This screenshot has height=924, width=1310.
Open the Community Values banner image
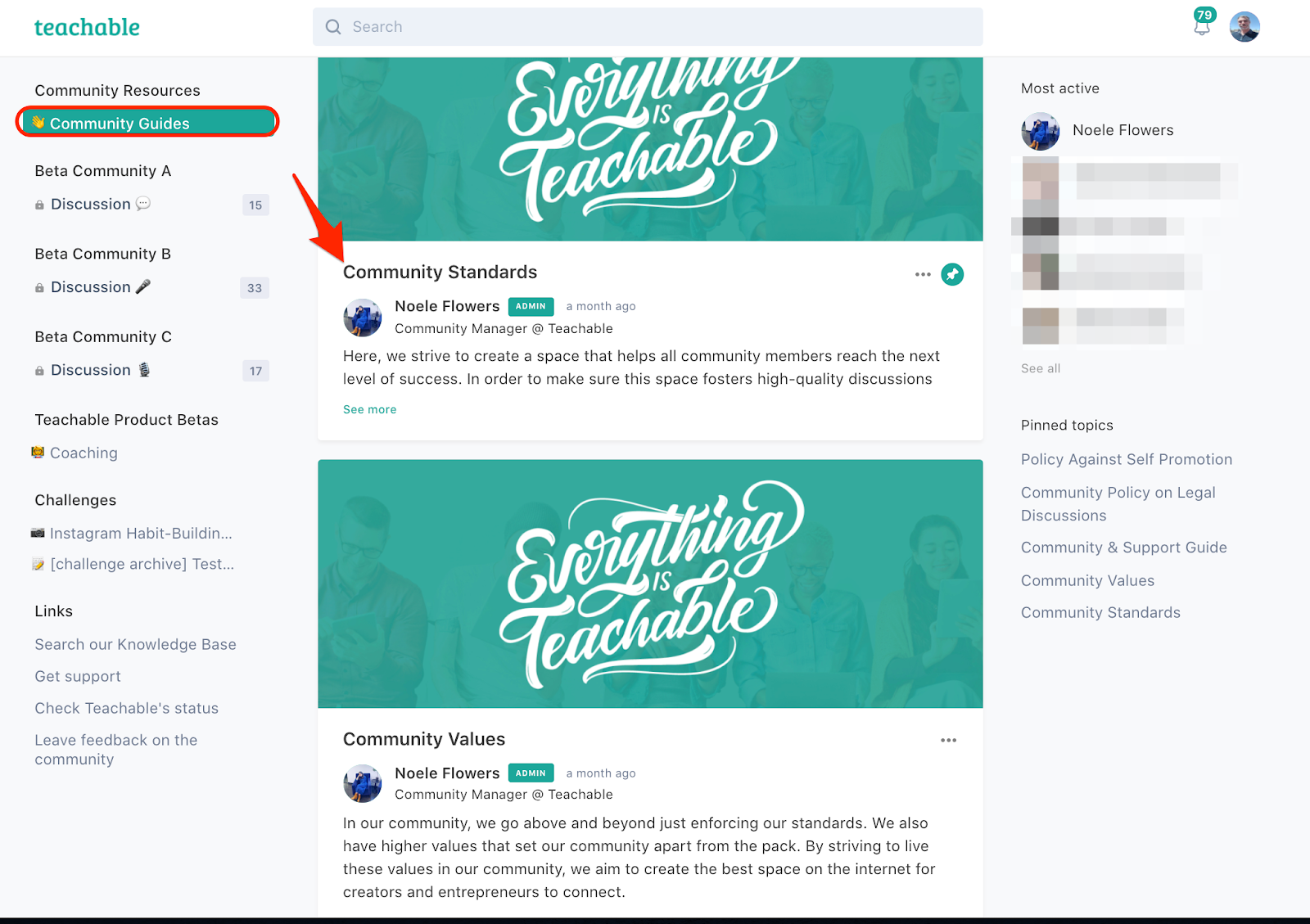(x=650, y=584)
